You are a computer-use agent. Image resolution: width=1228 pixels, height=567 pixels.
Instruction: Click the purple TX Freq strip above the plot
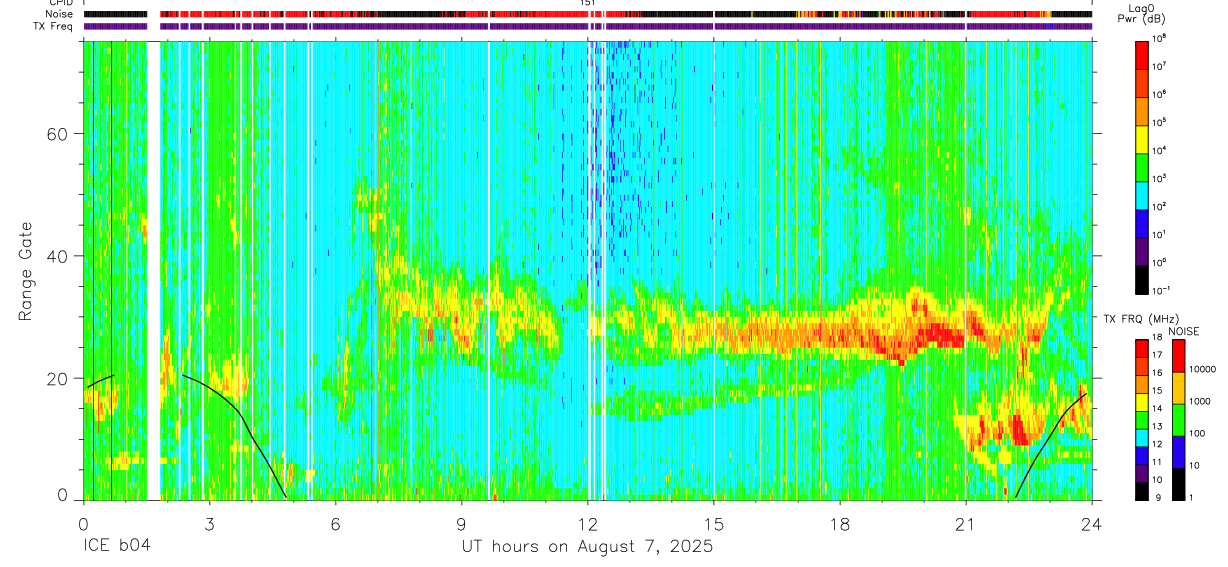click(587, 26)
